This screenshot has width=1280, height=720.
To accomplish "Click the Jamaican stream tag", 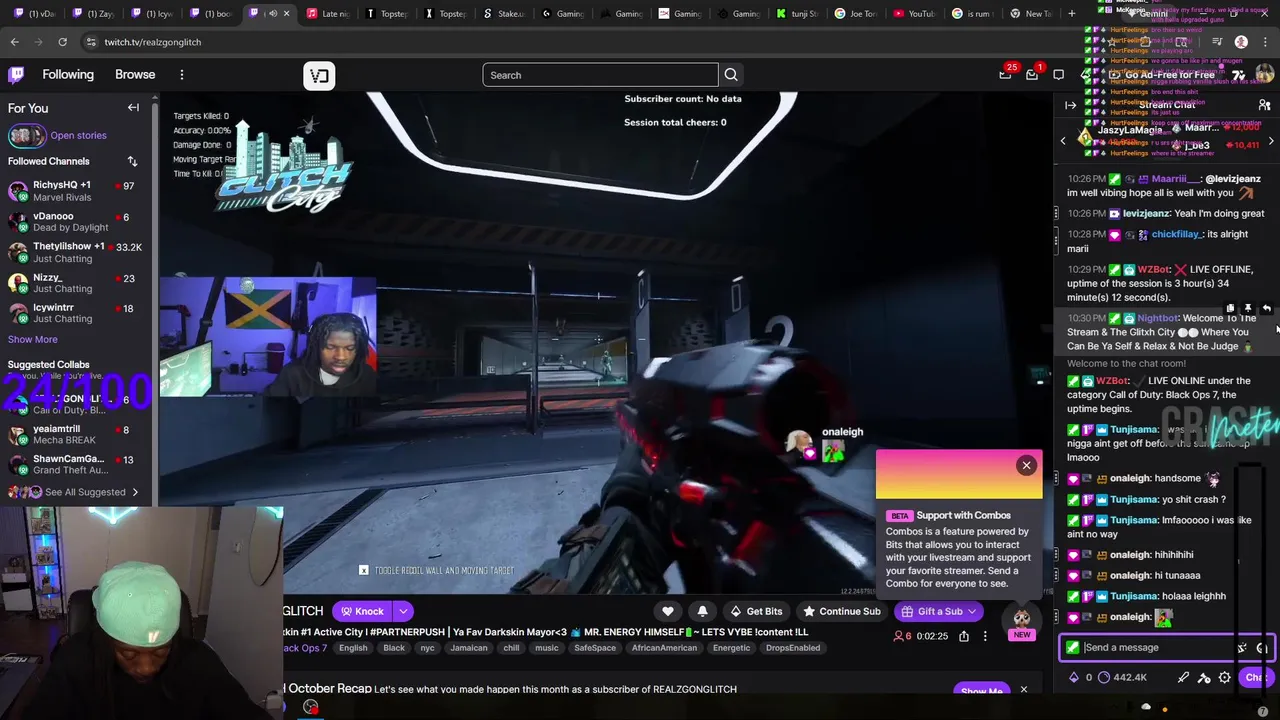I will point(469,648).
